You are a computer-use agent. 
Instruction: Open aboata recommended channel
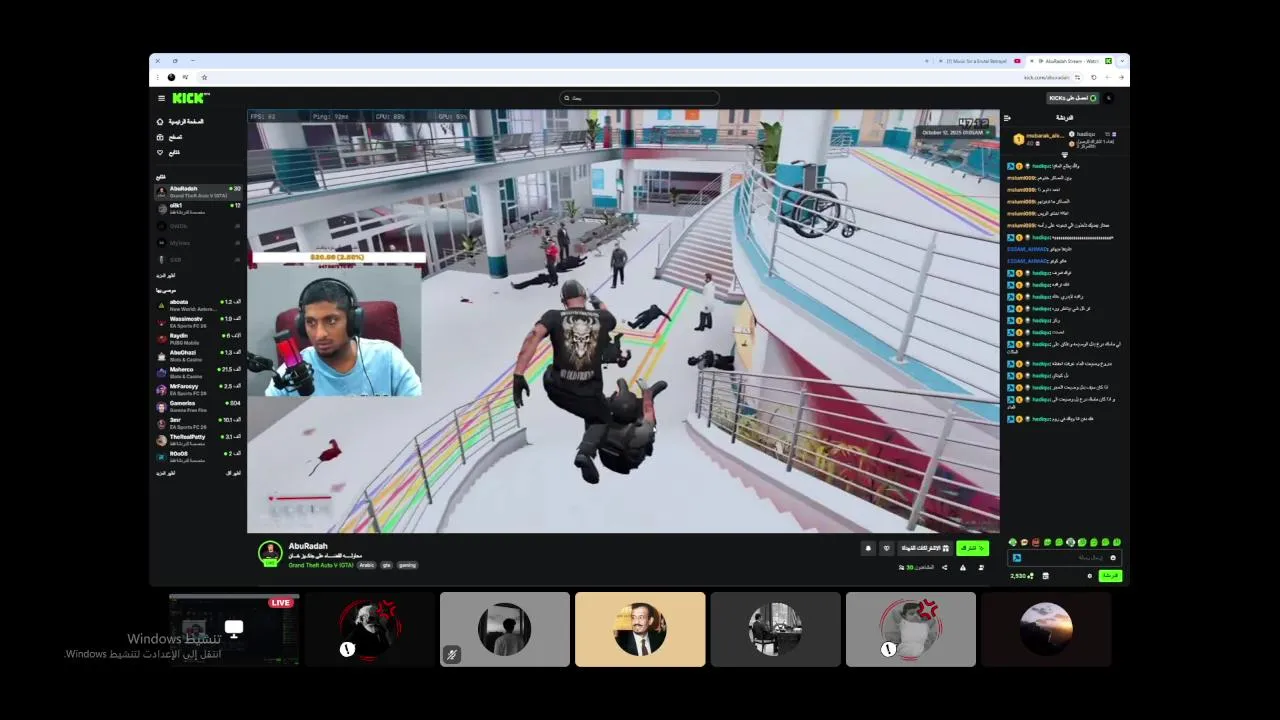coord(199,304)
